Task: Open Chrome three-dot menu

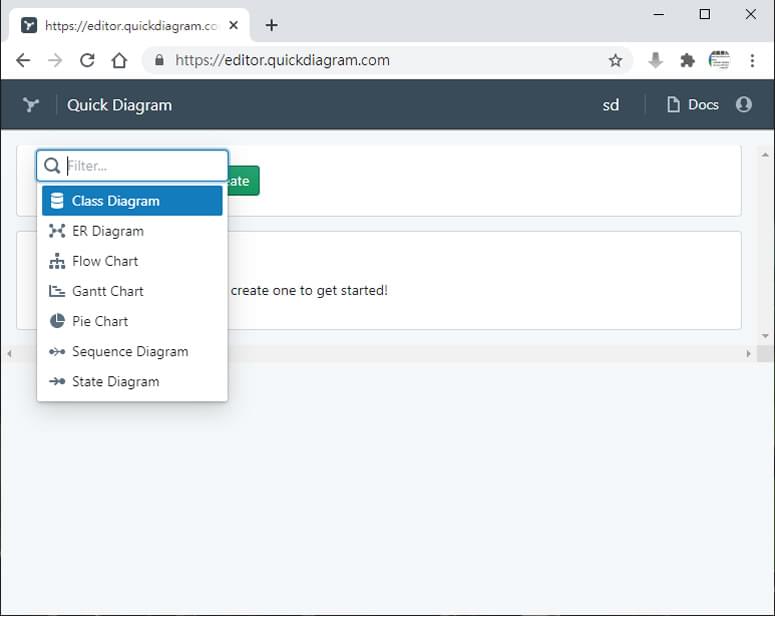Action: coord(752,60)
